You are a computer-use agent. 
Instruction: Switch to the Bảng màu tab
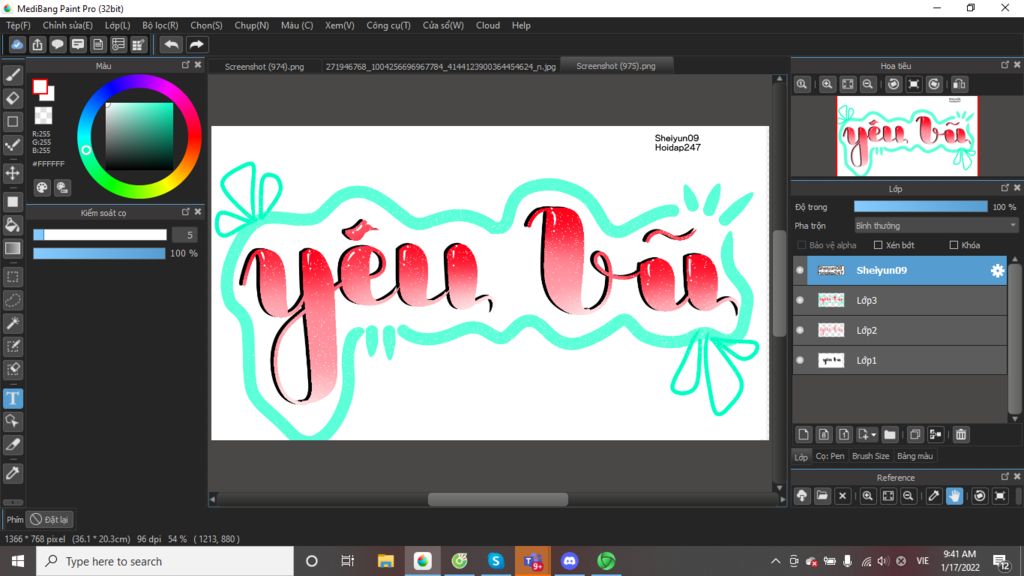915,456
